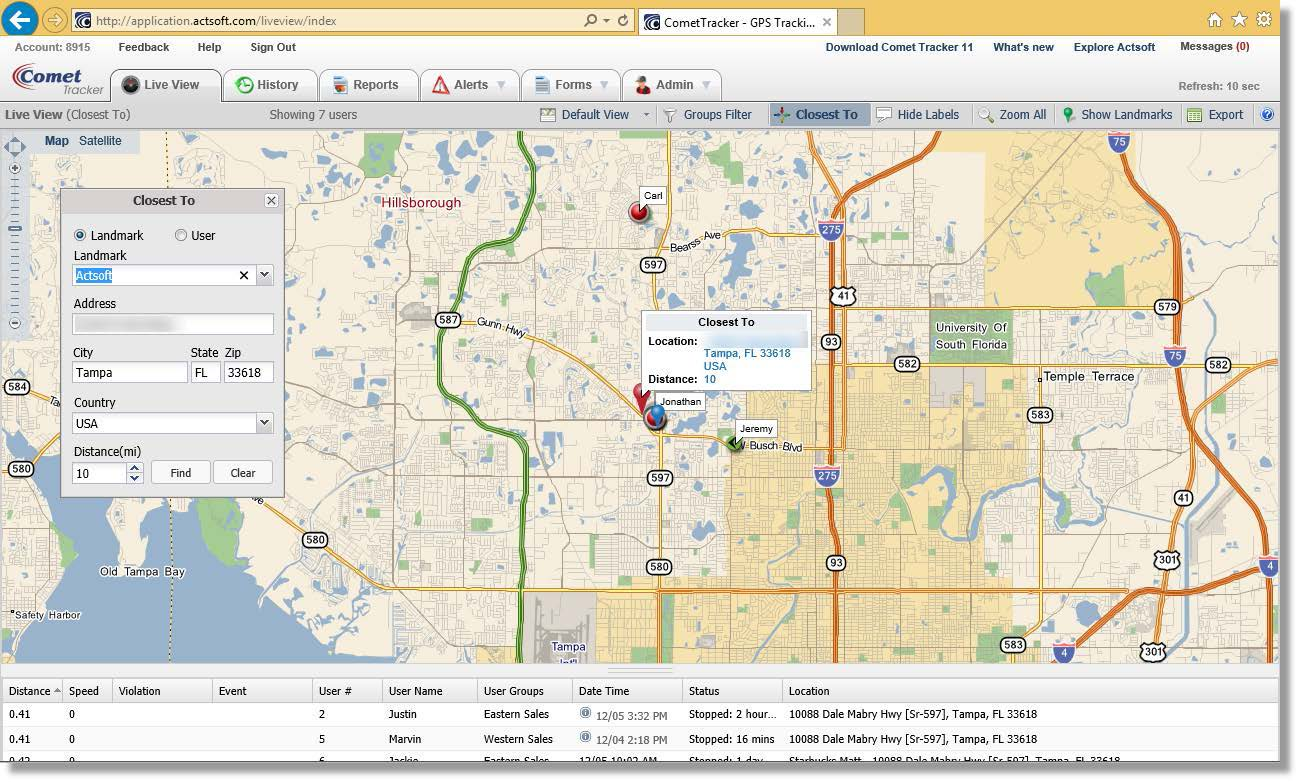
Task: Open Messages (0)
Action: [x=1214, y=46]
